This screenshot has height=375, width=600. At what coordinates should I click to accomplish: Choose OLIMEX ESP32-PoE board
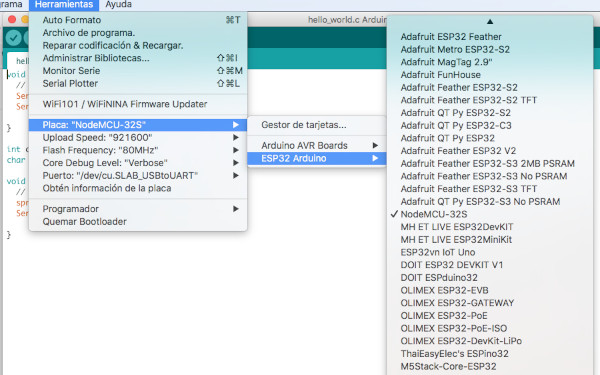[x=490, y=315]
